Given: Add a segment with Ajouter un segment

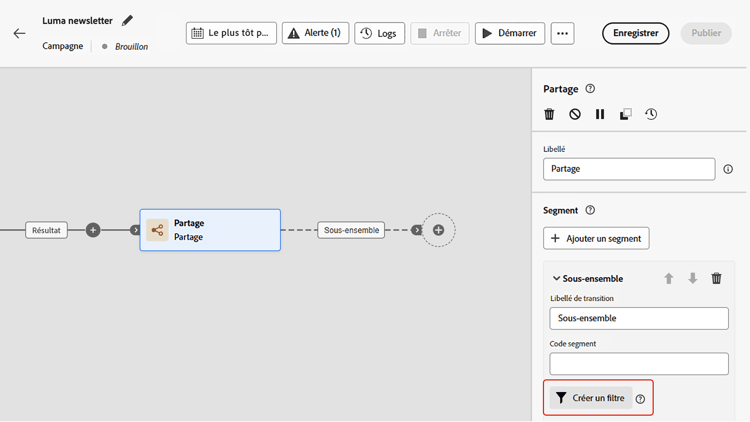Looking at the screenshot, I should pyautogui.click(x=596, y=238).
